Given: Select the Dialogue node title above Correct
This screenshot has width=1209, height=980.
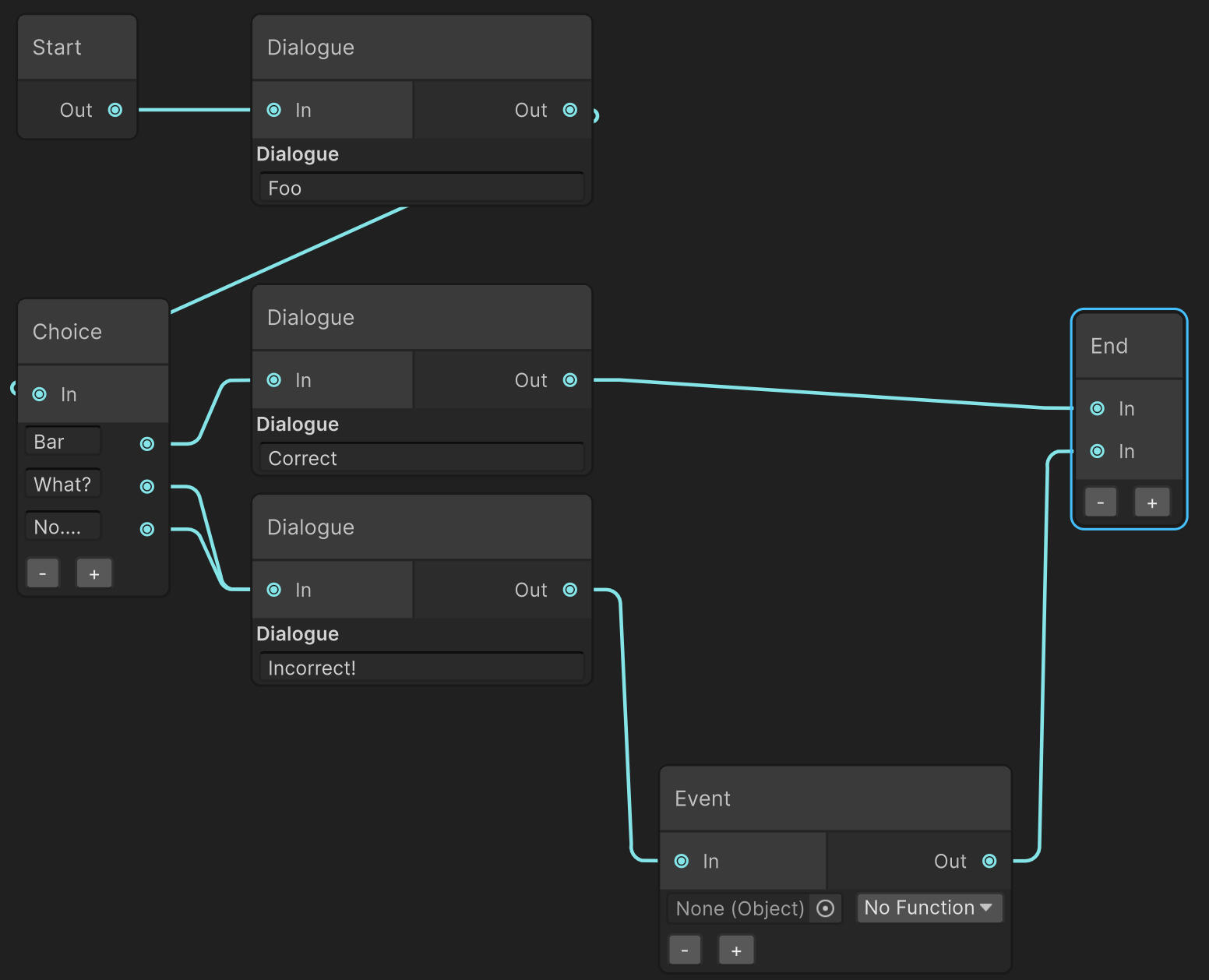Looking at the screenshot, I should [x=311, y=318].
